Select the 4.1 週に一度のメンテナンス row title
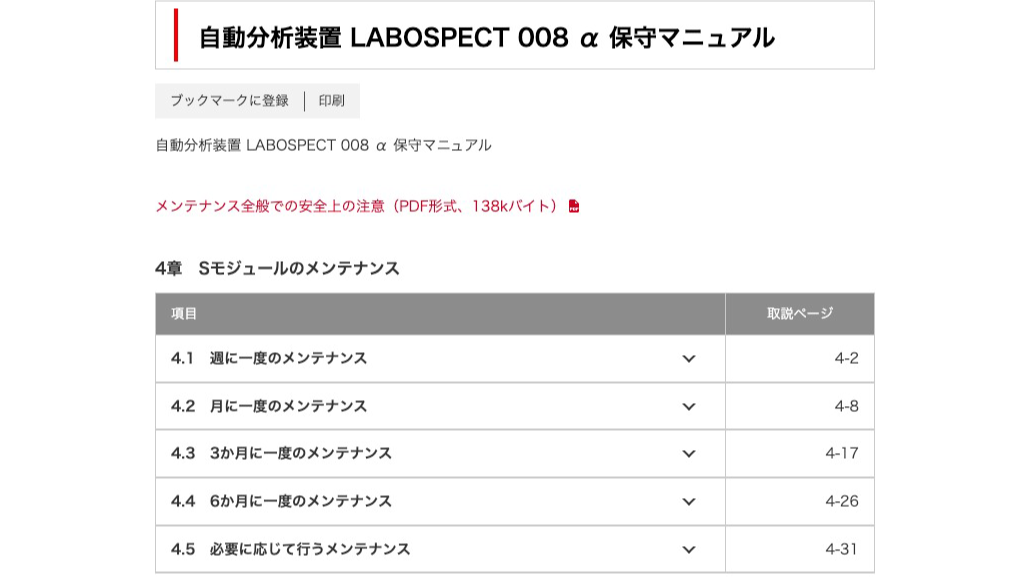 [269, 358]
